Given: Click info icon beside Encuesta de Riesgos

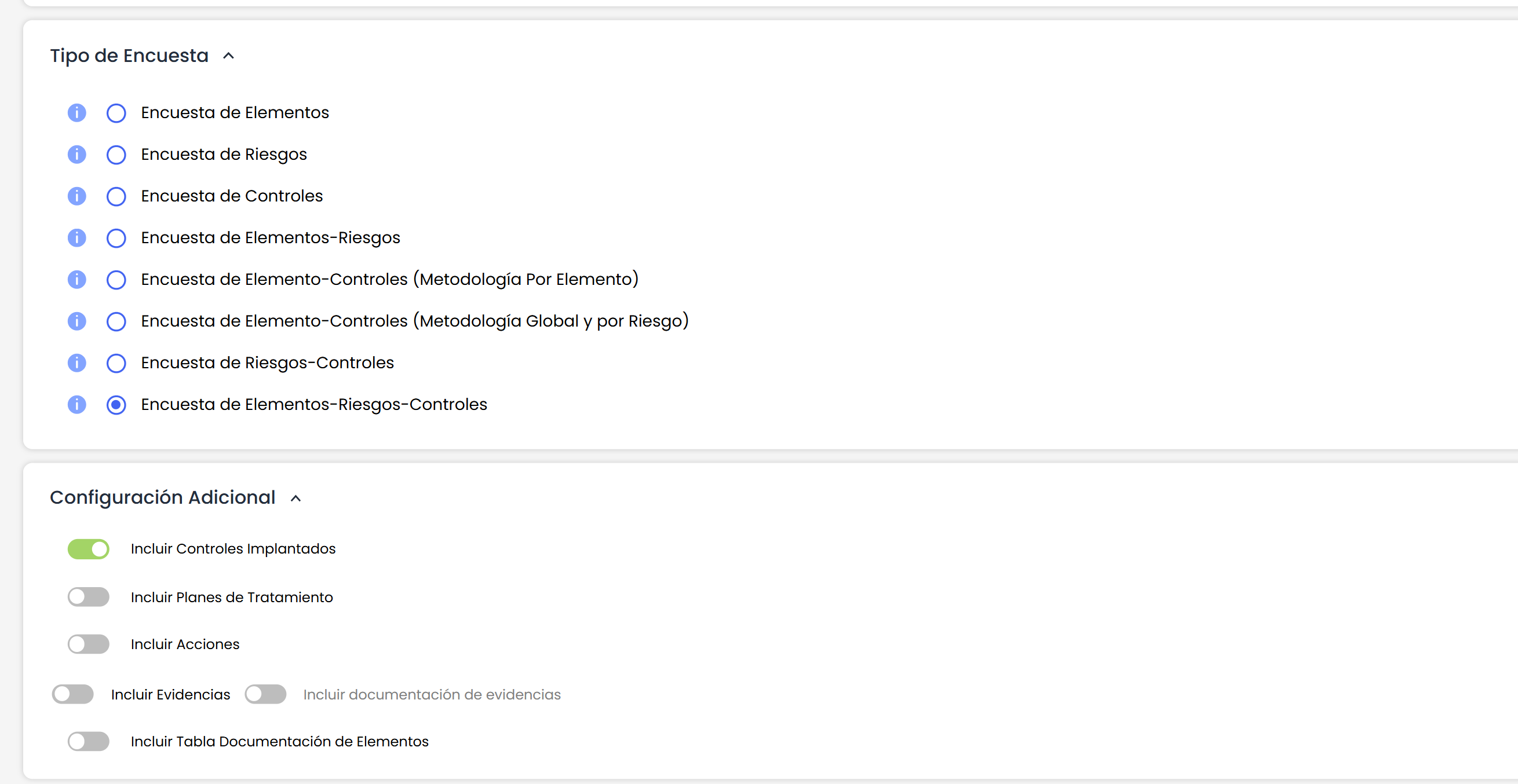Looking at the screenshot, I should 76,155.
